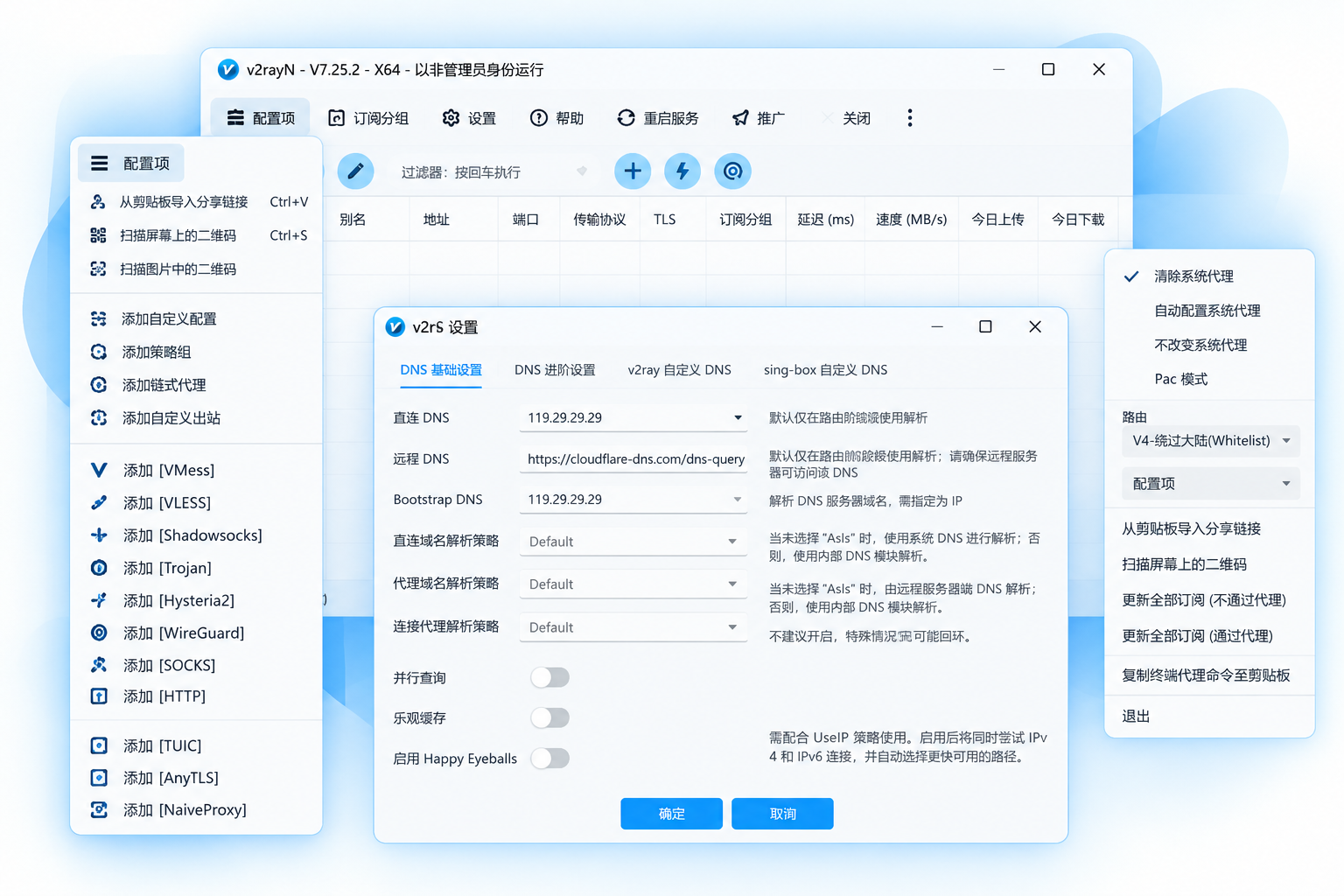Click the 远程 DNS input field
This screenshot has width=1344, height=896.
point(633,458)
